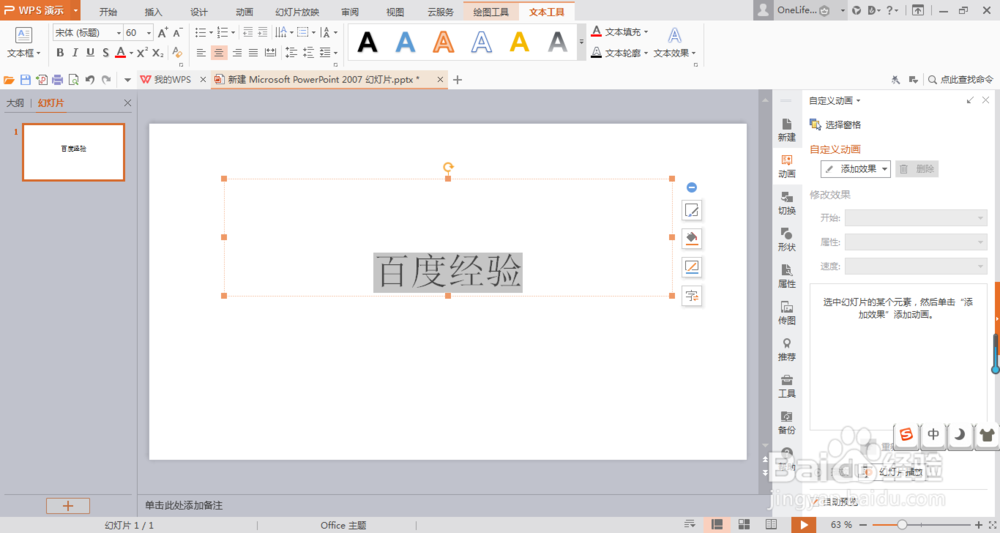Open 新建 panel in right sidebar

pyautogui.click(x=786, y=129)
